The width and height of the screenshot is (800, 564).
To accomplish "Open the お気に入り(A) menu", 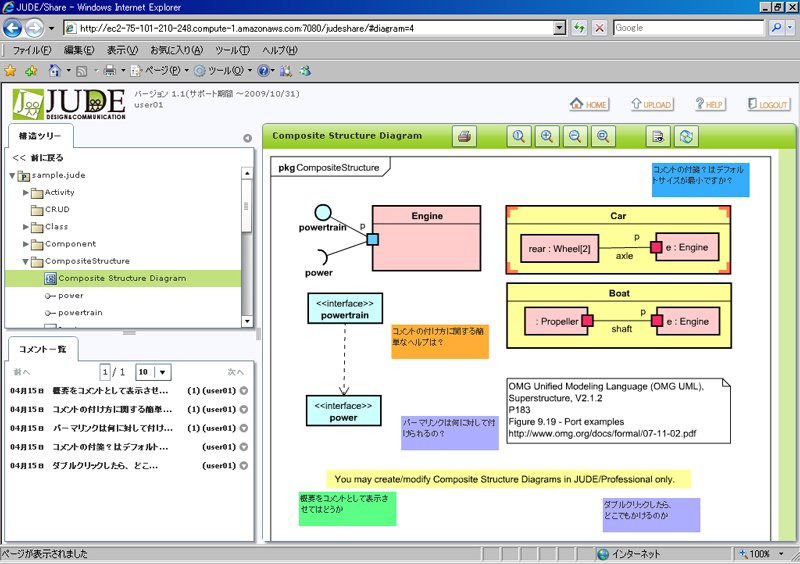I will click(x=177, y=50).
